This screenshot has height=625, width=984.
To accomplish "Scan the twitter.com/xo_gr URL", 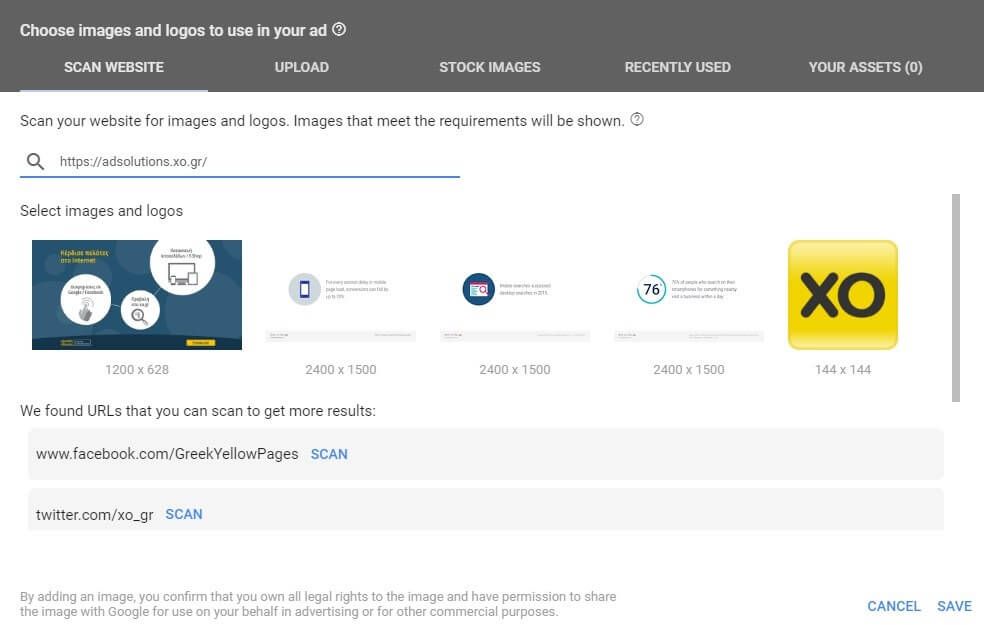I will (184, 515).
